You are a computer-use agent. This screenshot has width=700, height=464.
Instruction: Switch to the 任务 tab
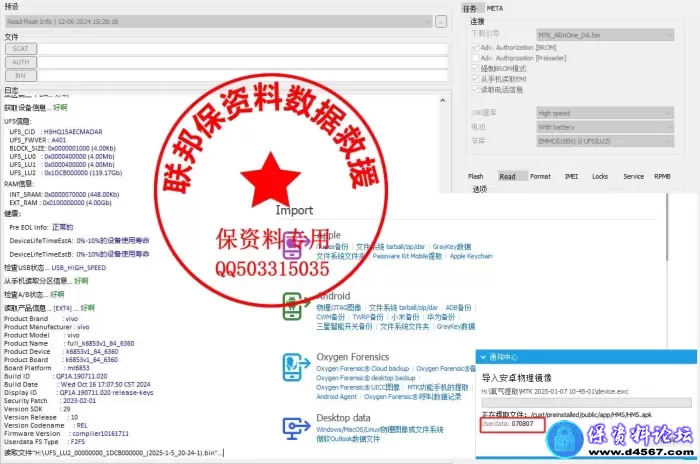tap(470, 8)
